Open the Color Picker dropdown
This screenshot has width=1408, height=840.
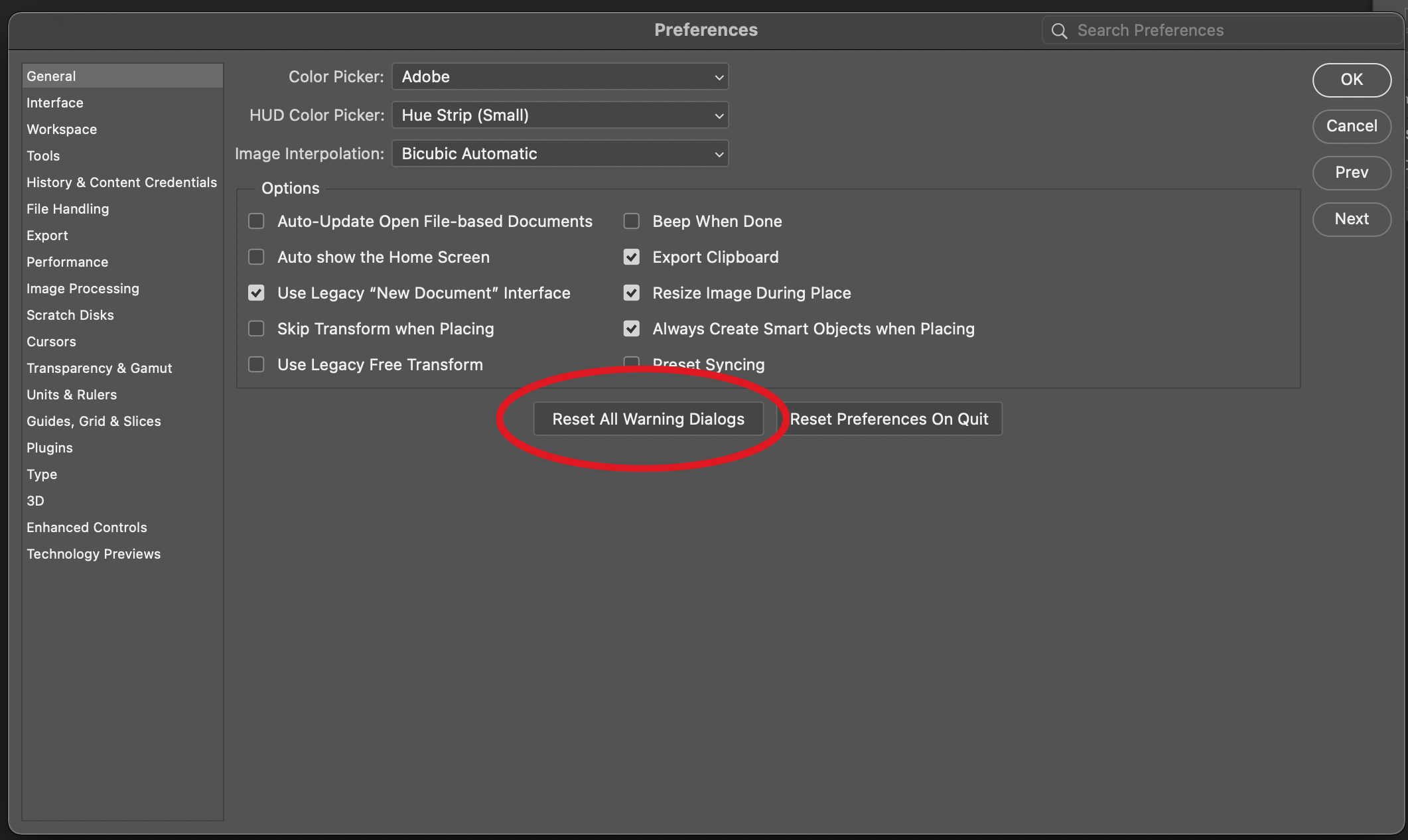pyautogui.click(x=559, y=76)
